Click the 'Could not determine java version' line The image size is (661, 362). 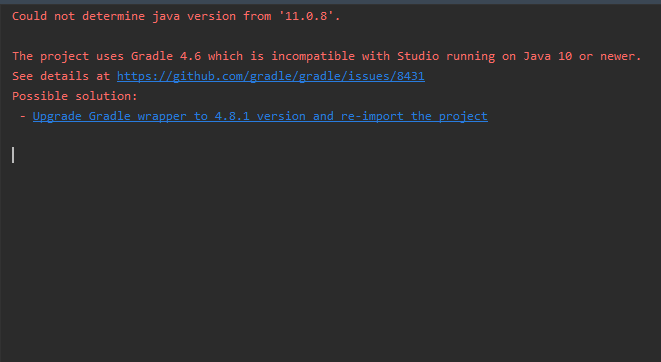[176, 16]
